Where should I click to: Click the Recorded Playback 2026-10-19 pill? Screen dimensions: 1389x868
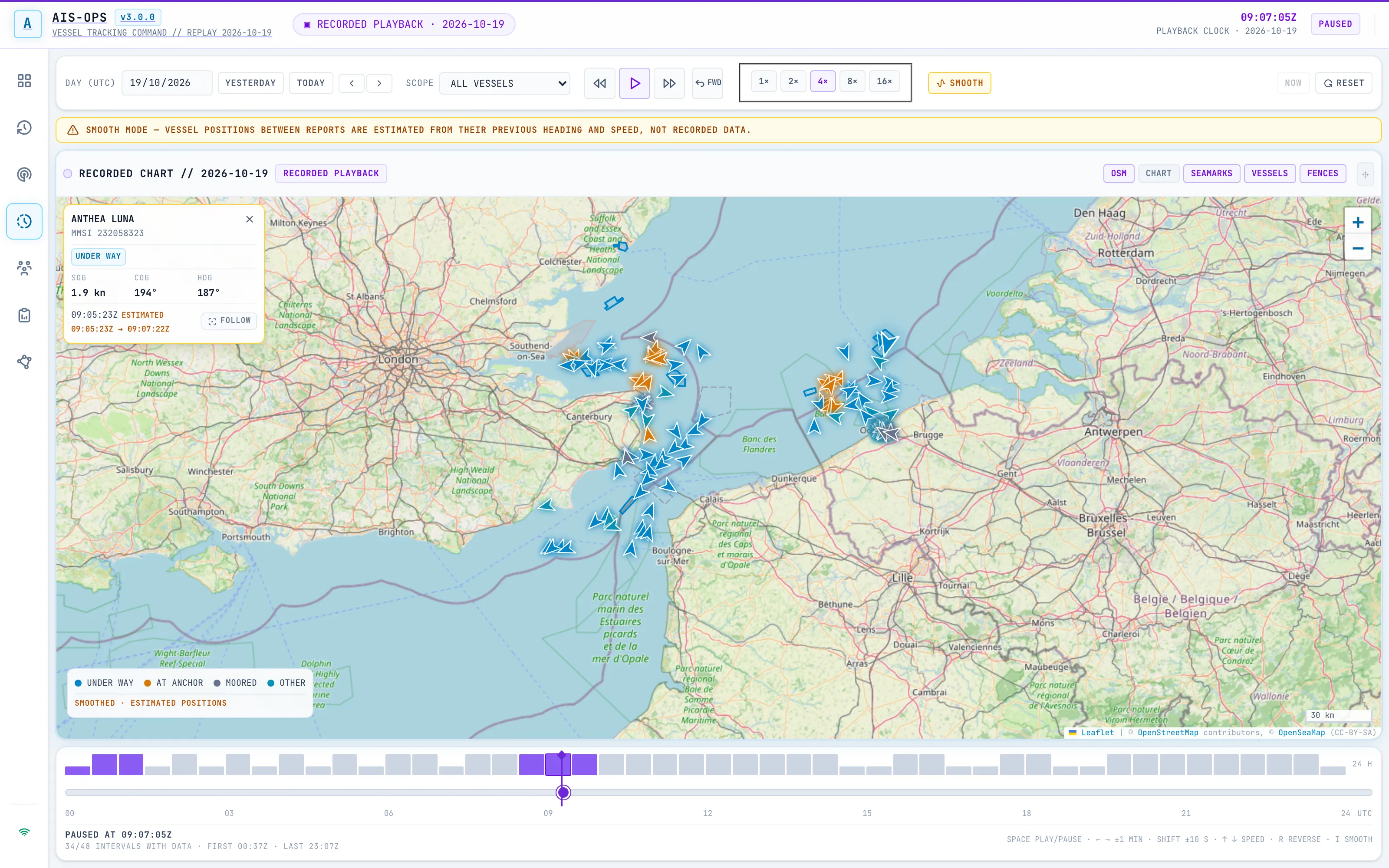click(404, 25)
